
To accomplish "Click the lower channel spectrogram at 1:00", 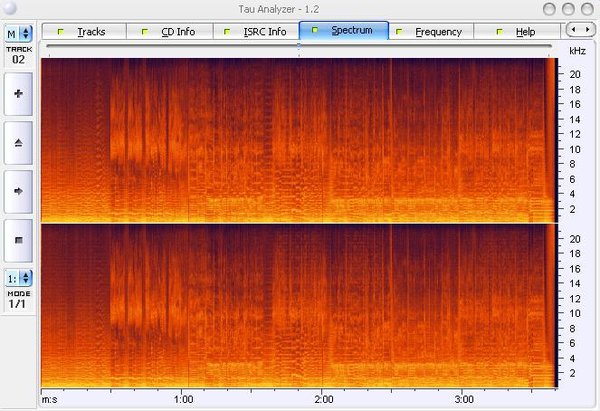I will 182,305.
